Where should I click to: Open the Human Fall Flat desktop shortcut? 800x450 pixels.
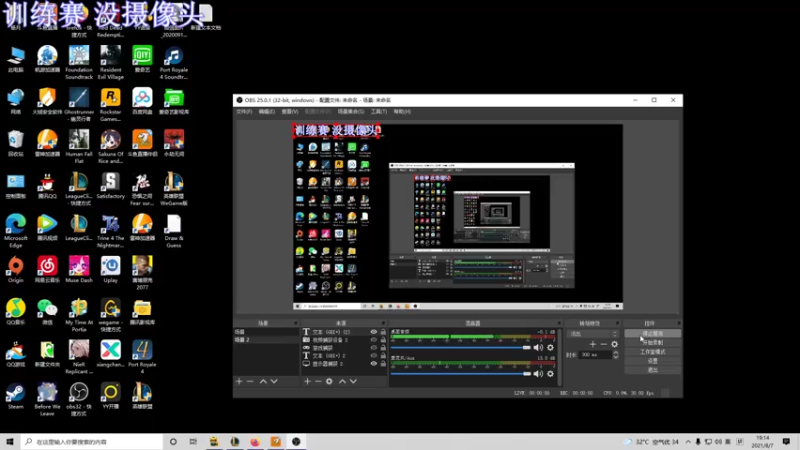coord(79,146)
